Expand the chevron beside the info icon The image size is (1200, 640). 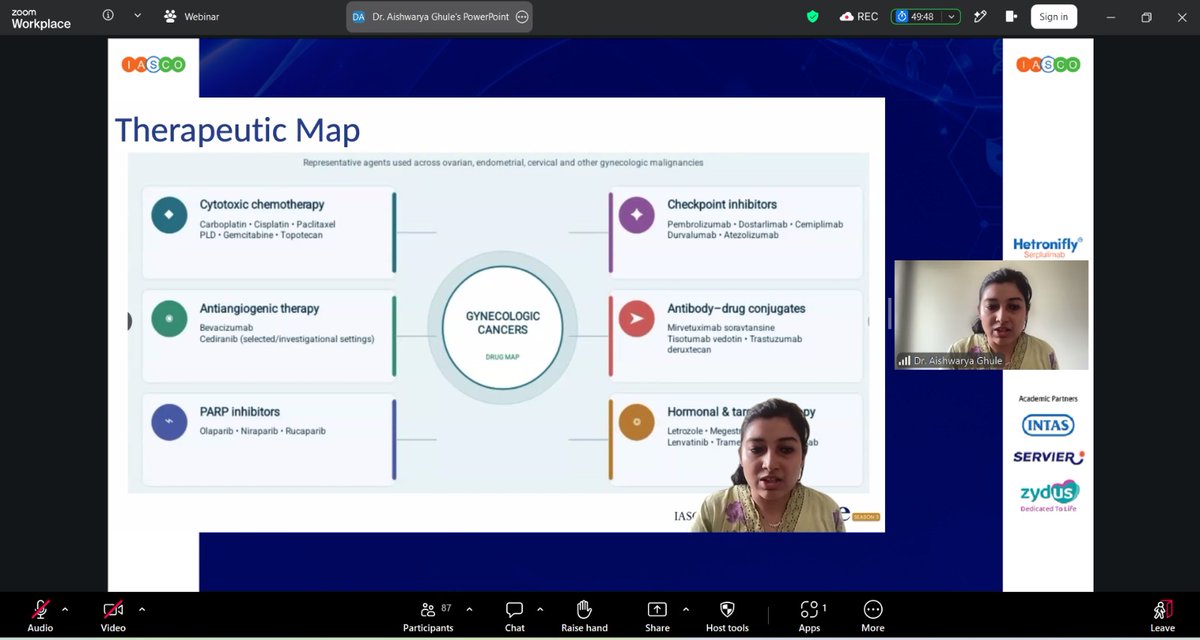tap(138, 16)
